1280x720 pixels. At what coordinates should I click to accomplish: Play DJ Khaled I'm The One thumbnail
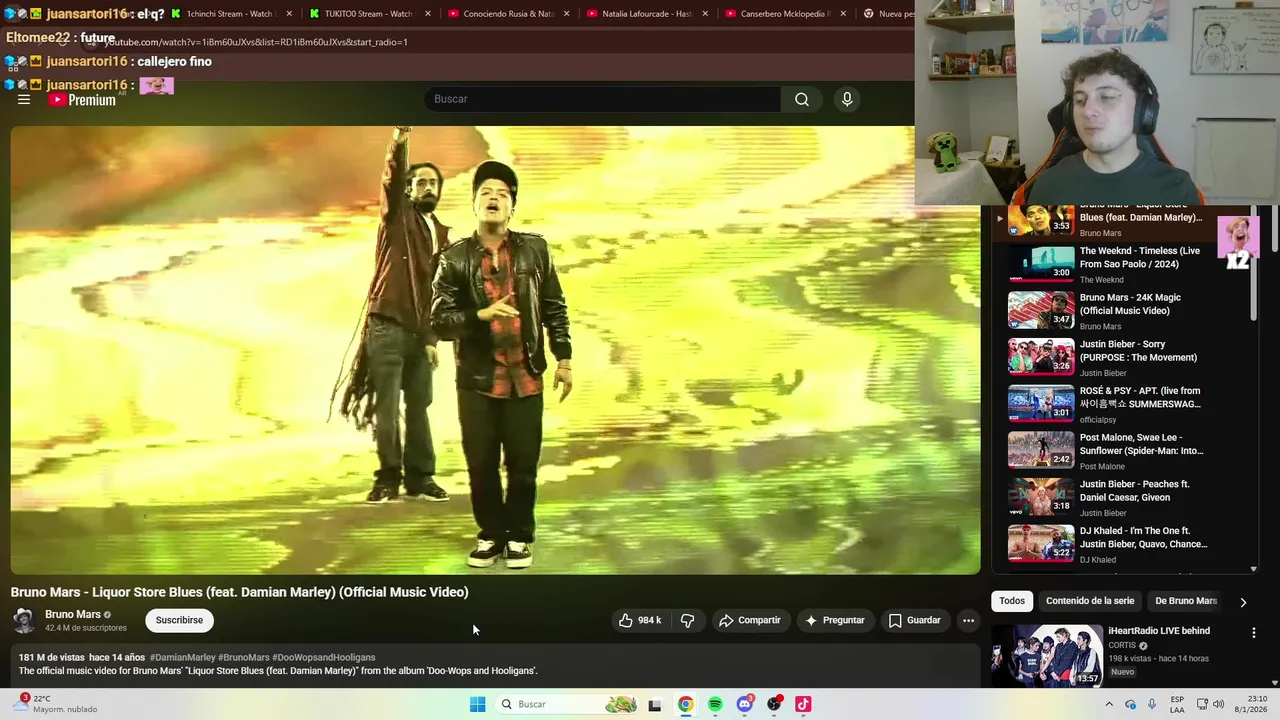click(1041, 544)
